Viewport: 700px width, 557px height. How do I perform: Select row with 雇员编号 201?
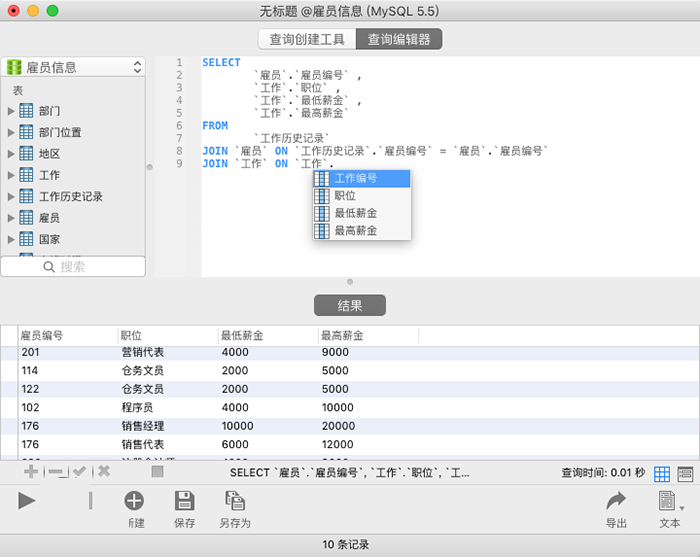click(x=350, y=352)
